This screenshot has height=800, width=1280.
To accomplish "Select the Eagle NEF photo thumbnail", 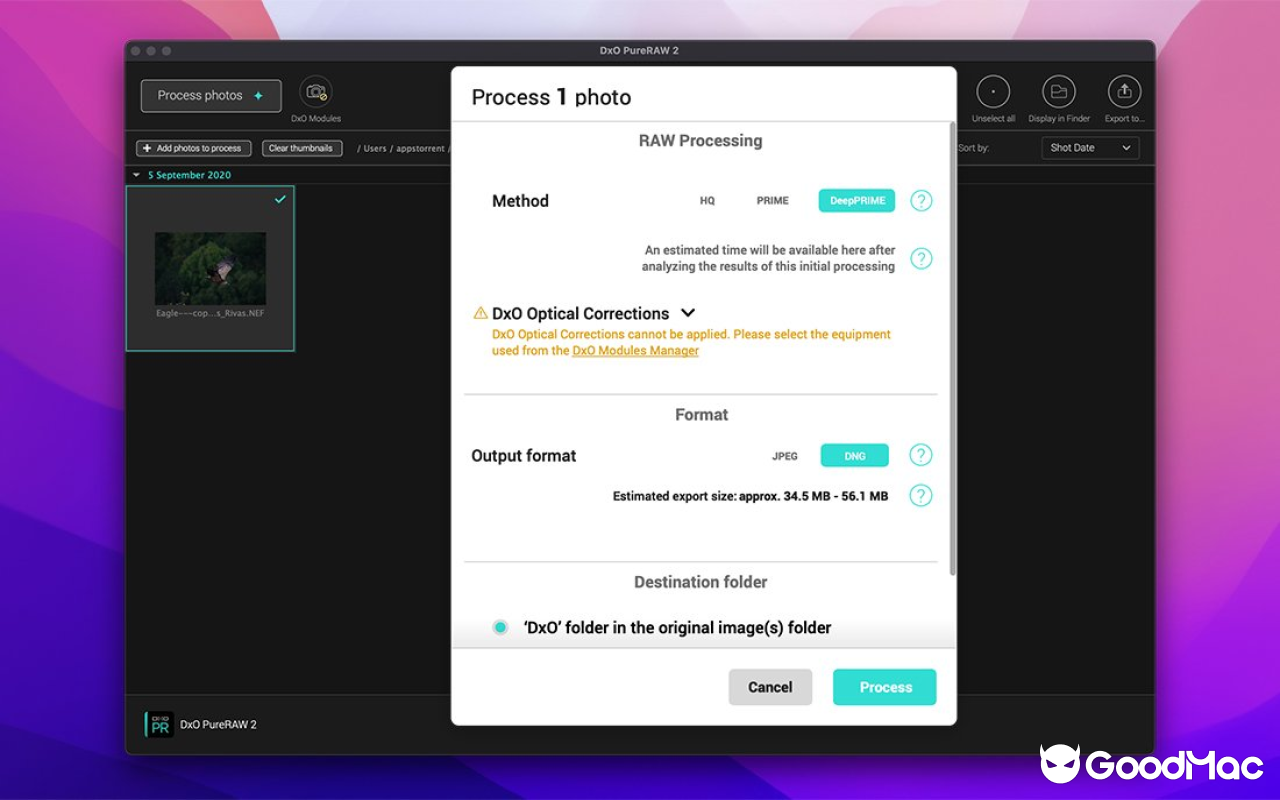I will pos(210,269).
